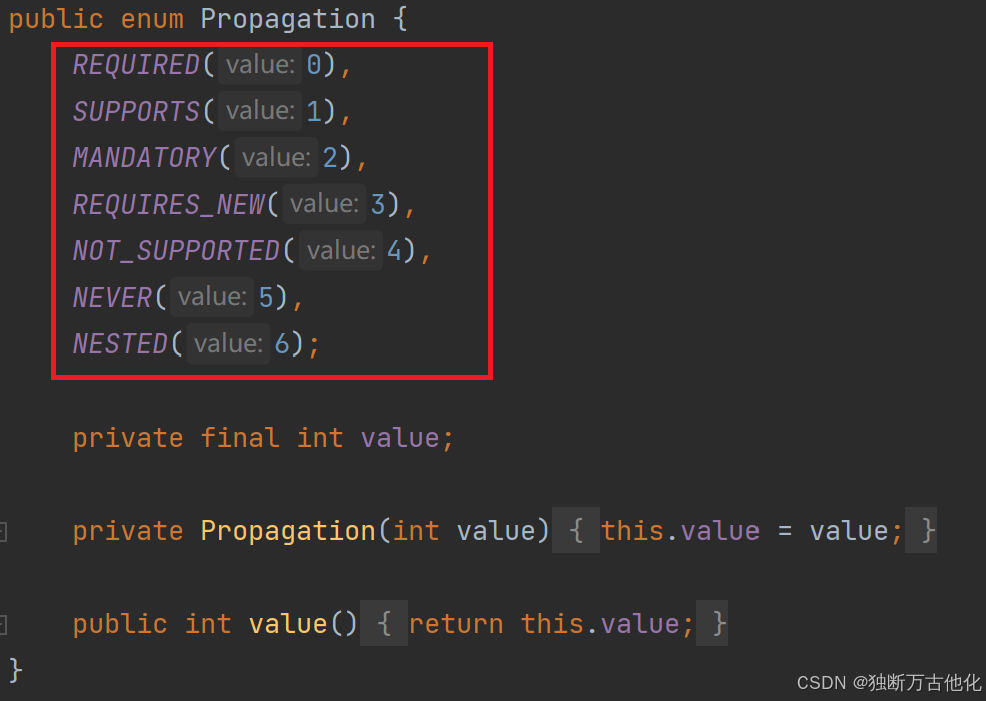This screenshot has width=986, height=701.
Task: Click the number 3 argument of REQUIRES_NEW
Action: [377, 204]
